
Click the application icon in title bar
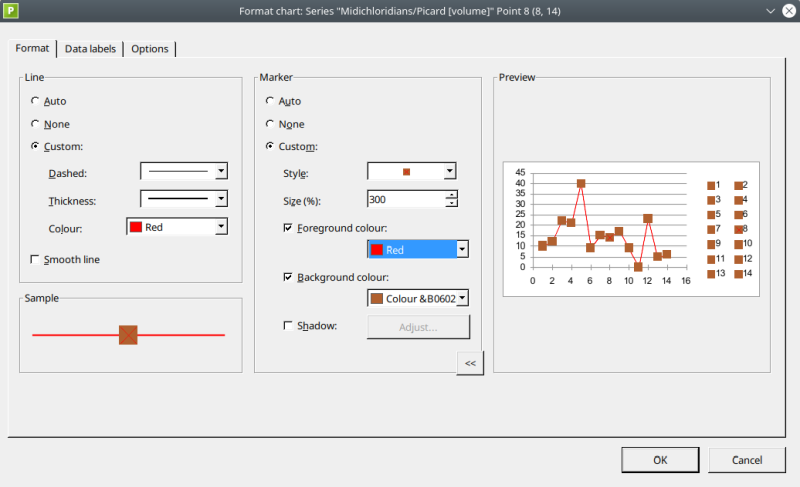coord(11,11)
